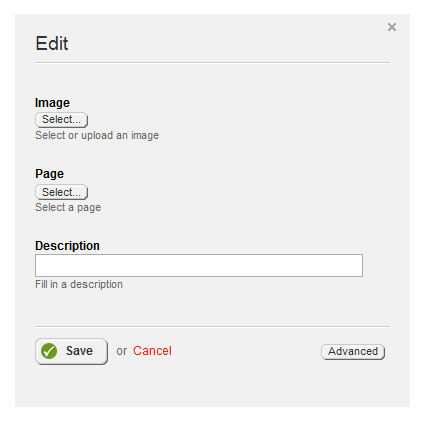Focus the Description text field
Screen dimensions: 425x422
point(199,265)
